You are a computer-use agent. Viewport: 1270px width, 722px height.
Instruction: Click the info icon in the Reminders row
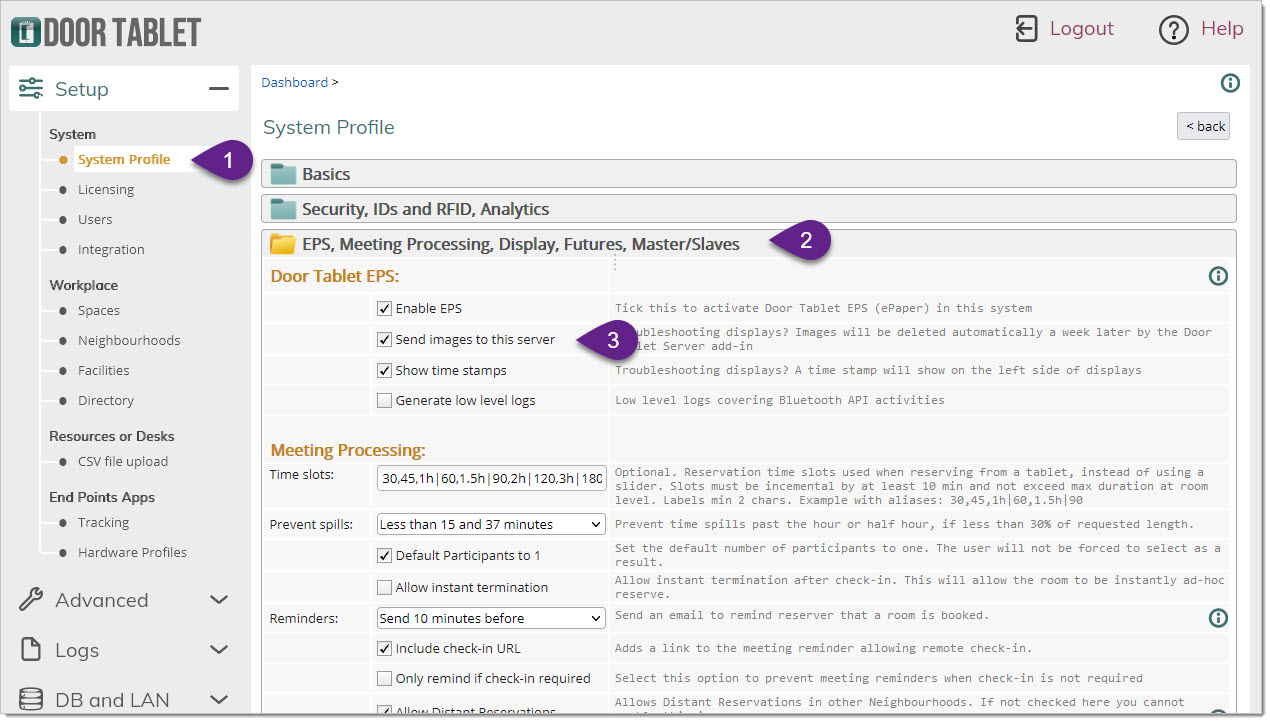pos(1217,618)
